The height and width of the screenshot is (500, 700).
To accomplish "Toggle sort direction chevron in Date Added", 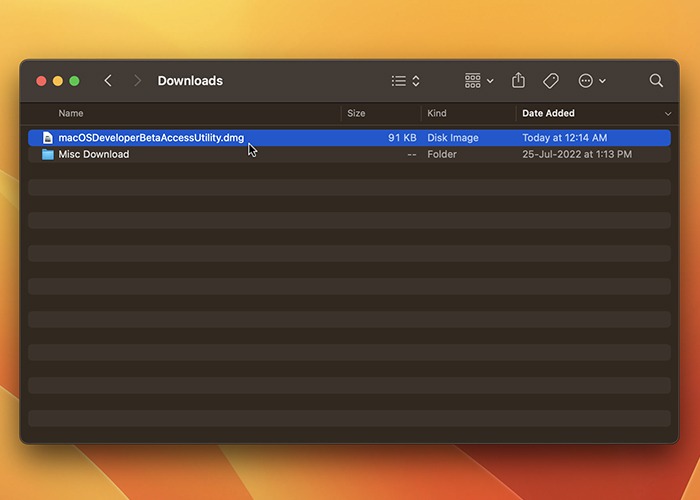I will coord(667,114).
